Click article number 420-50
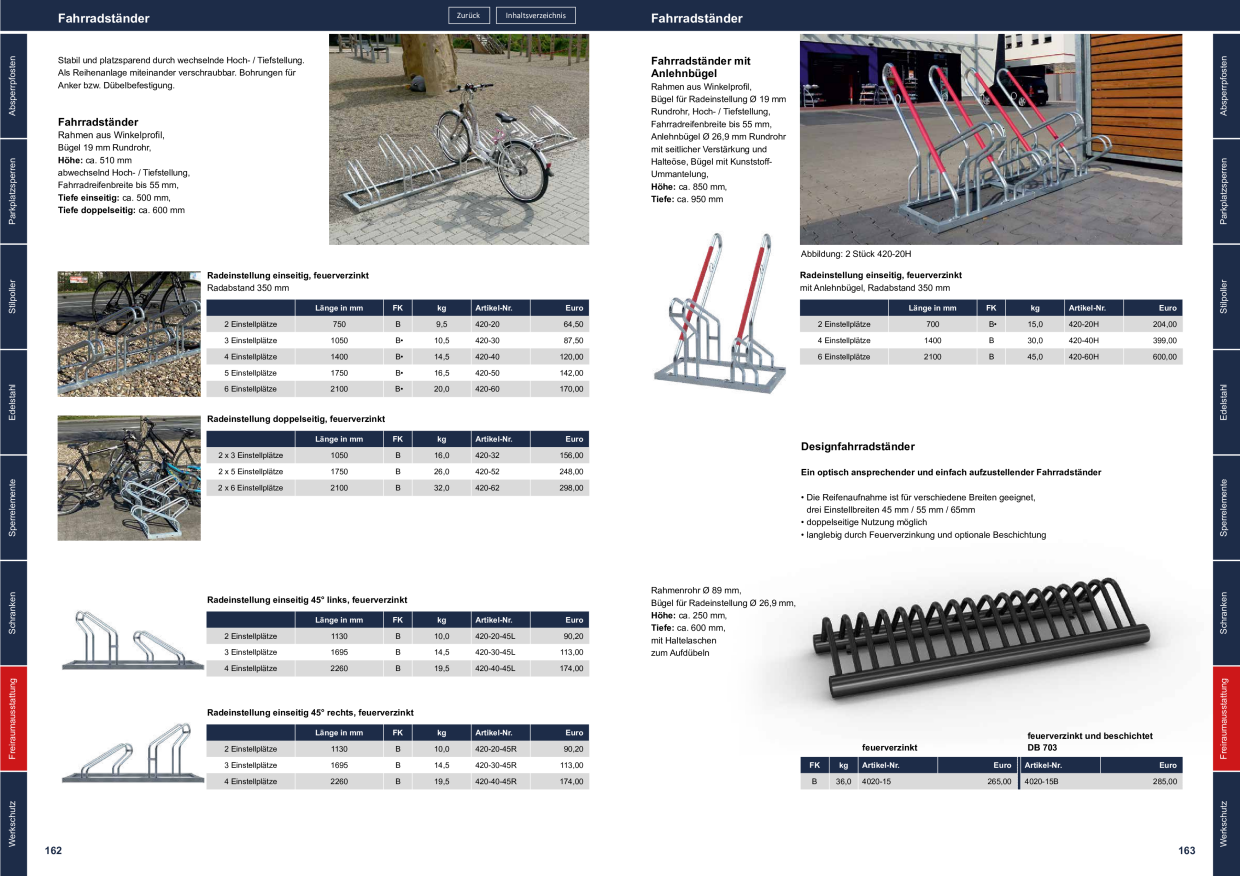The image size is (1240, 876). click(488, 372)
